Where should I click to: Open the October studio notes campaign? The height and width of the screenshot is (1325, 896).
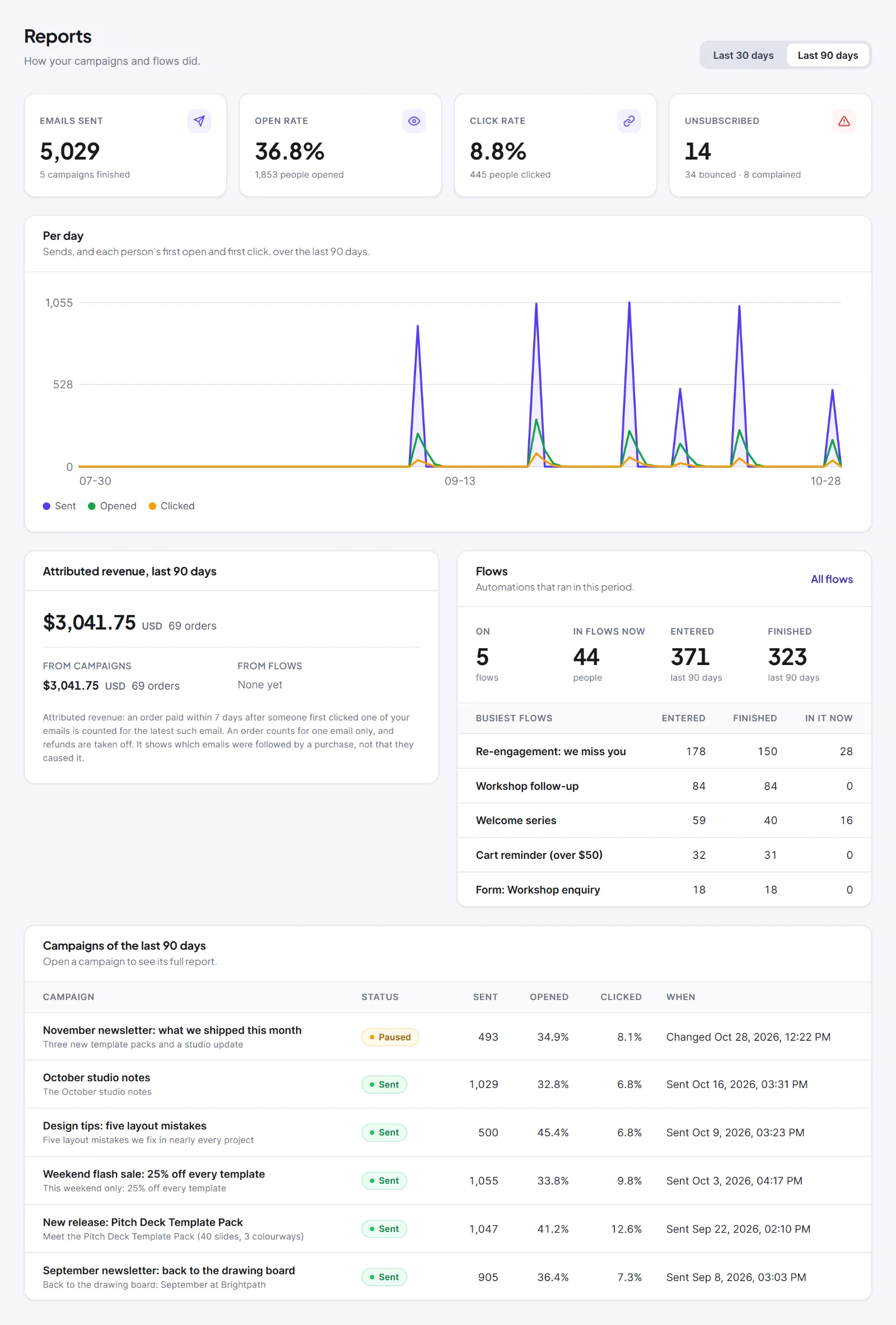[x=447, y=1085]
